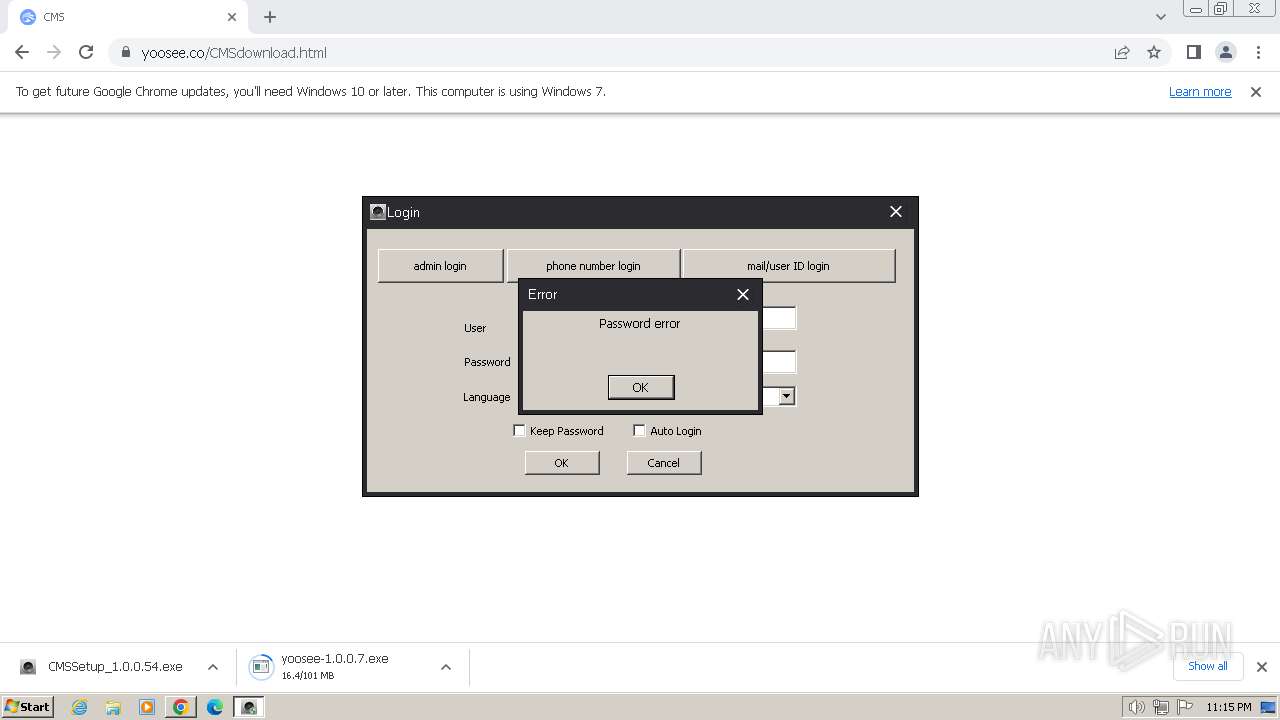Open Chrome side panel
Screen dimensions: 1280x720
click(x=1194, y=52)
